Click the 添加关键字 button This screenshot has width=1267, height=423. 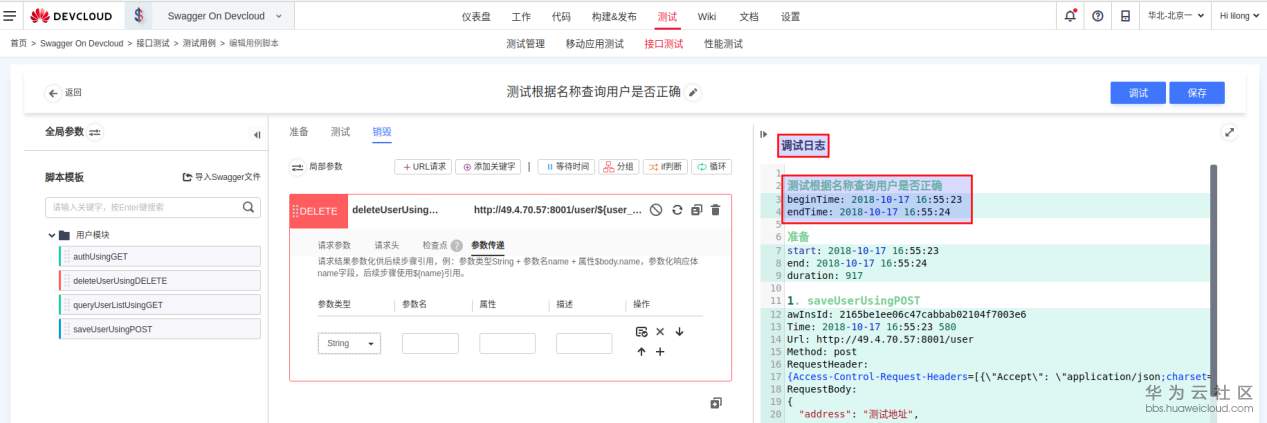pos(489,167)
